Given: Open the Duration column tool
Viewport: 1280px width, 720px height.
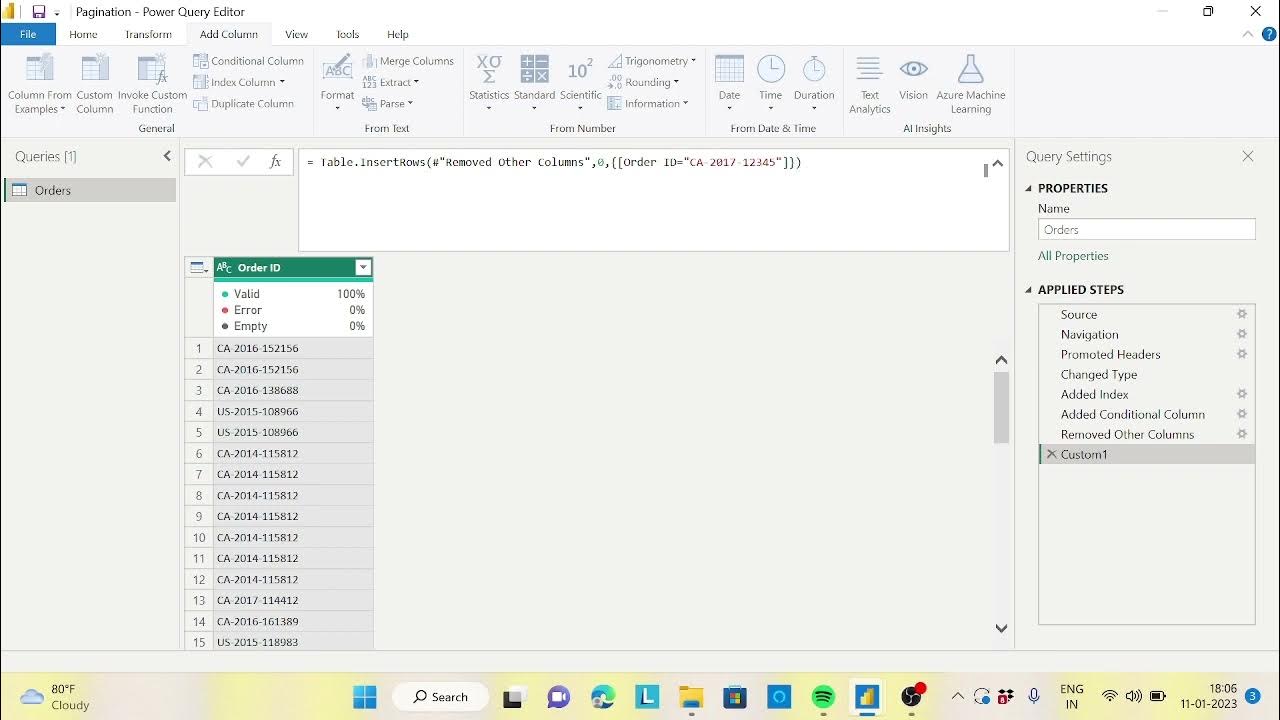Looking at the screenshot, I should click(814, 81).
